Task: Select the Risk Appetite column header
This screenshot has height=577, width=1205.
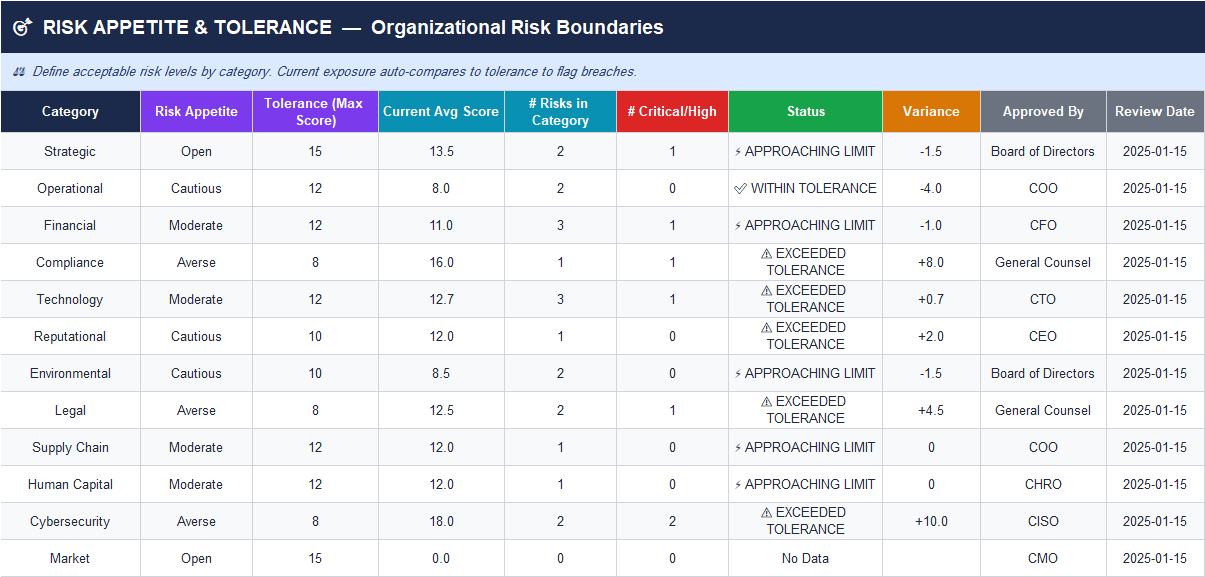Action: 196,111
